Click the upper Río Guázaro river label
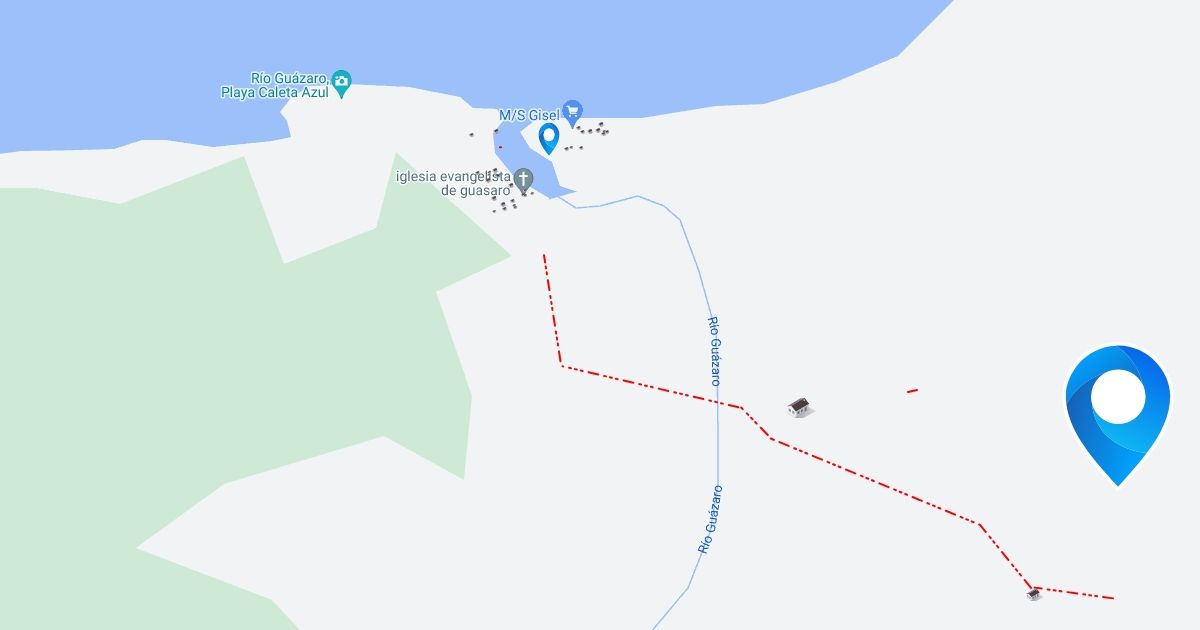 pos(714,351)
